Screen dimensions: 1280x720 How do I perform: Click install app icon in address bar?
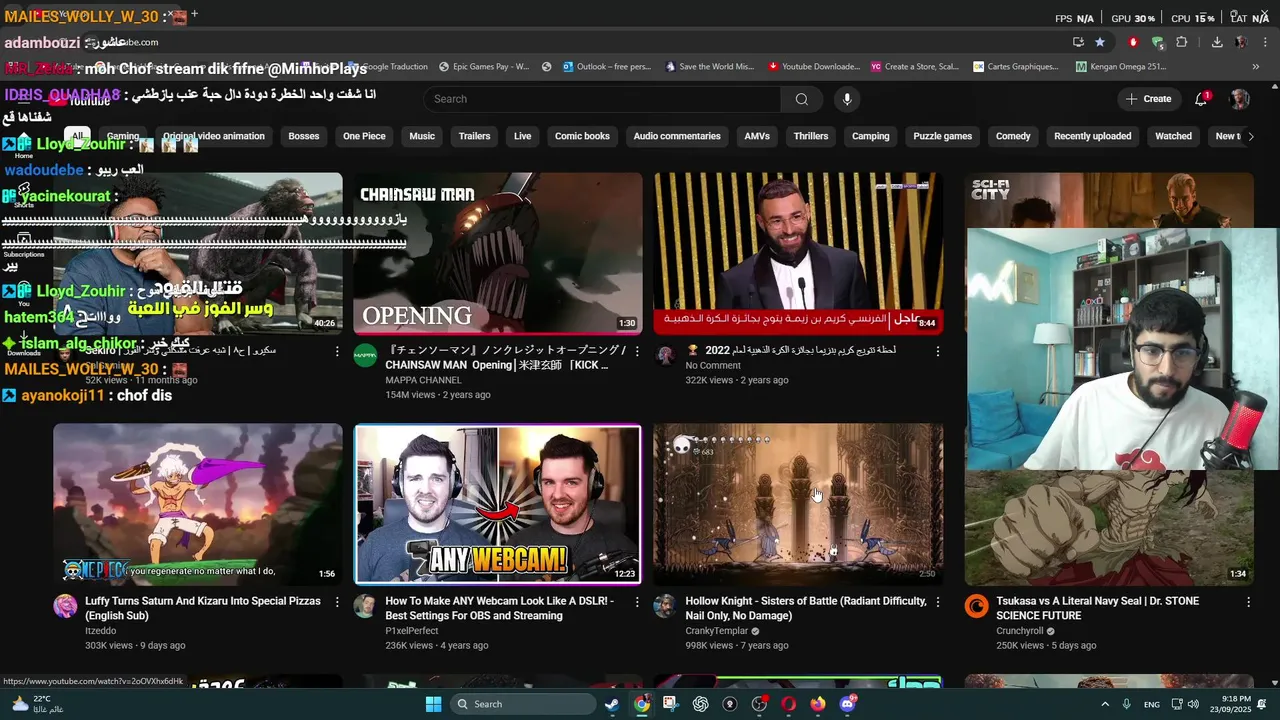1078,42
